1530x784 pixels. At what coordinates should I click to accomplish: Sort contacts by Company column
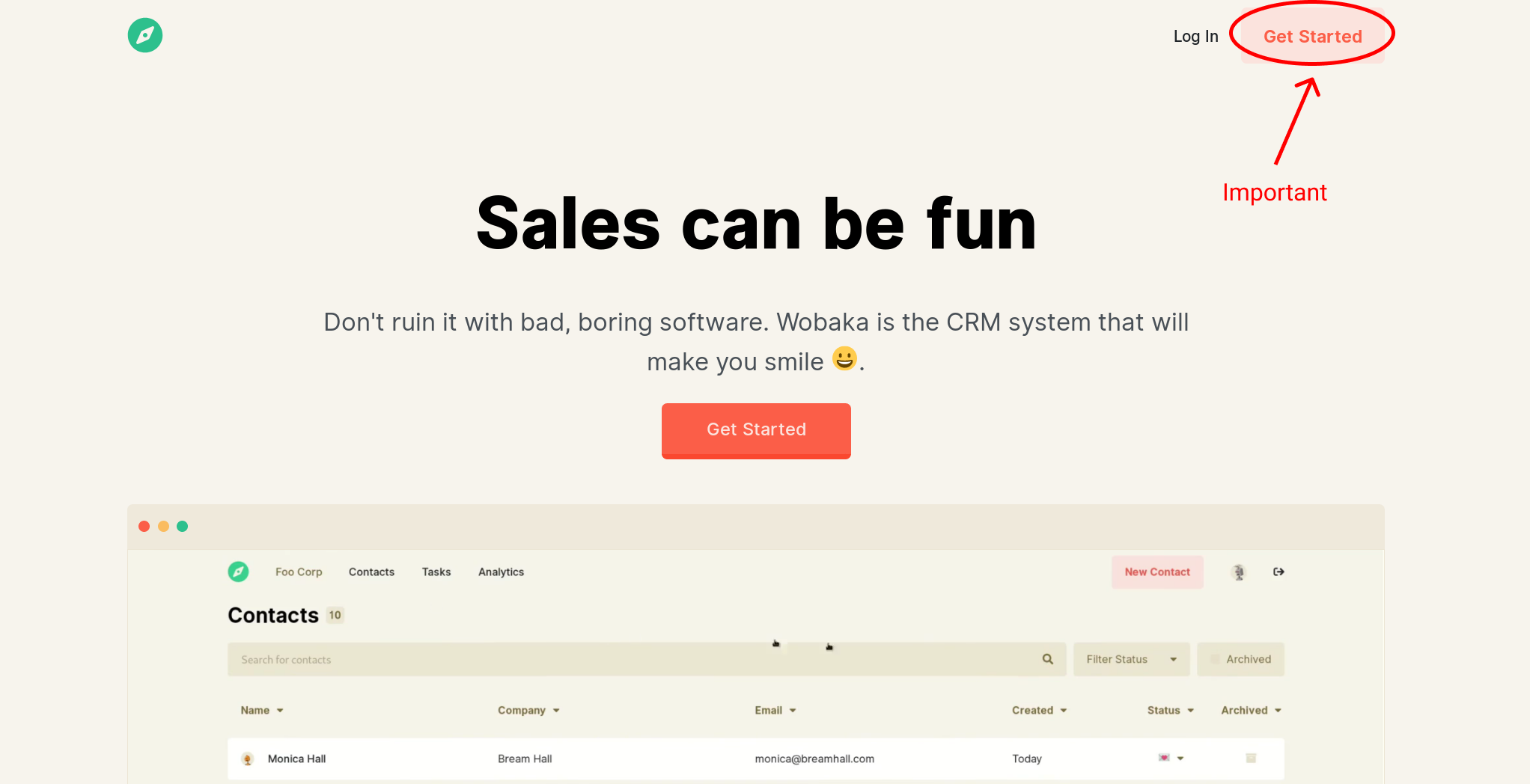click(x=528, y=710)
